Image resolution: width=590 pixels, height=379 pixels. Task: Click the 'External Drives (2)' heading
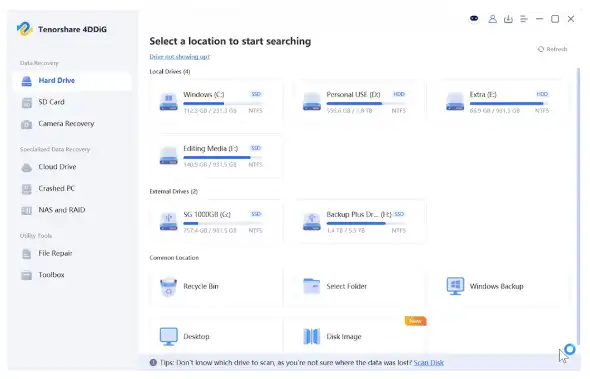173,192
